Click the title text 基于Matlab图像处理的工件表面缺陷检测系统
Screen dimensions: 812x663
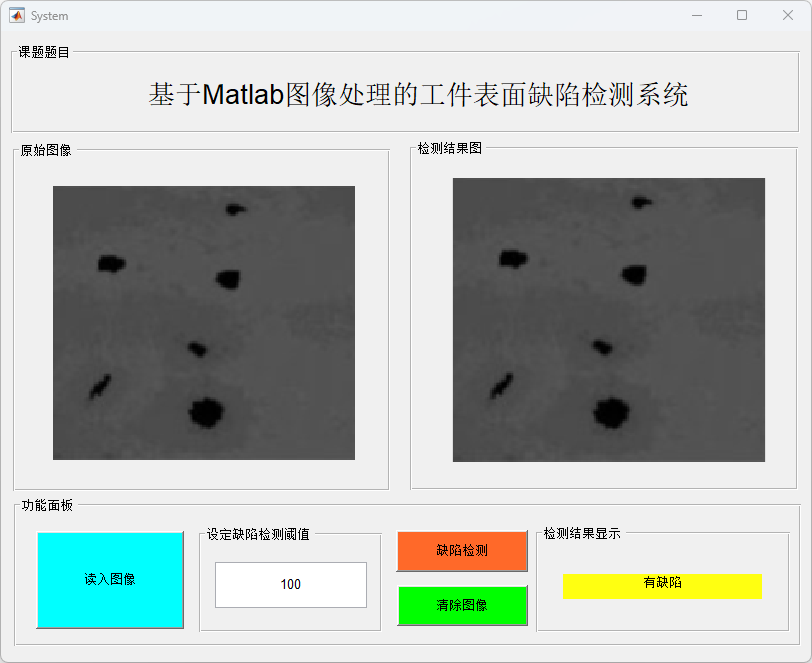(x=418, y=95)
